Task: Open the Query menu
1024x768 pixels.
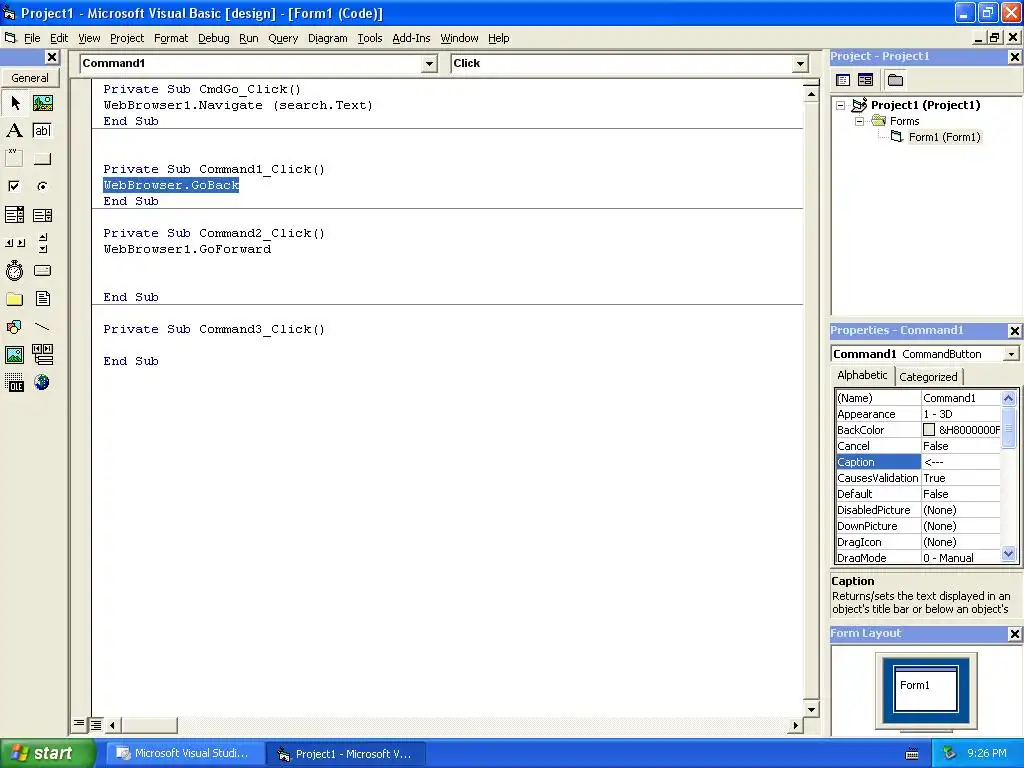Action: pyautogui.click(x=283, y=38)
